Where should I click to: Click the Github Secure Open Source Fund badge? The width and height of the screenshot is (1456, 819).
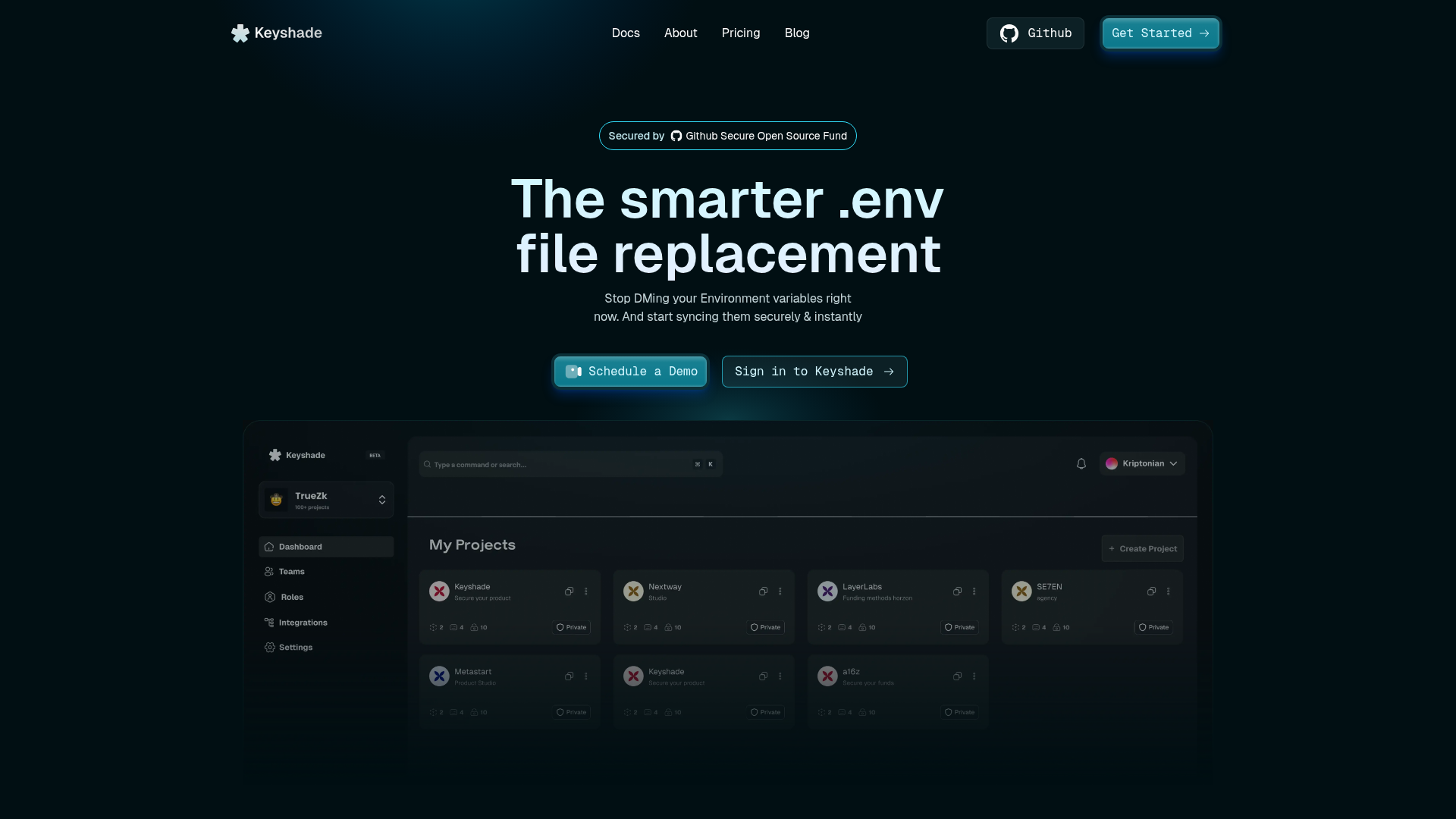point(728,136)
